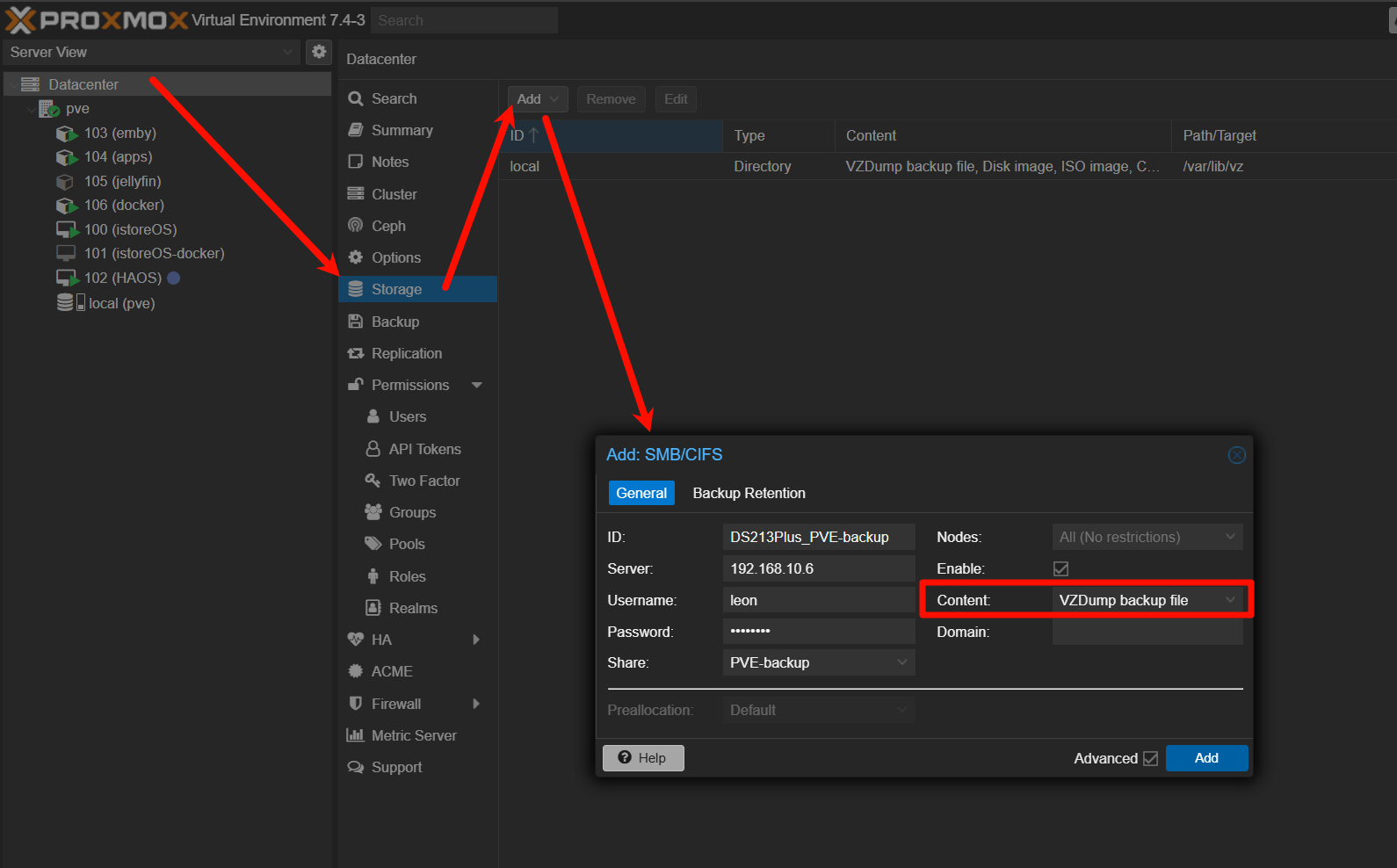
Task: Click the Firewall shield icon
Action: point(356,704)
